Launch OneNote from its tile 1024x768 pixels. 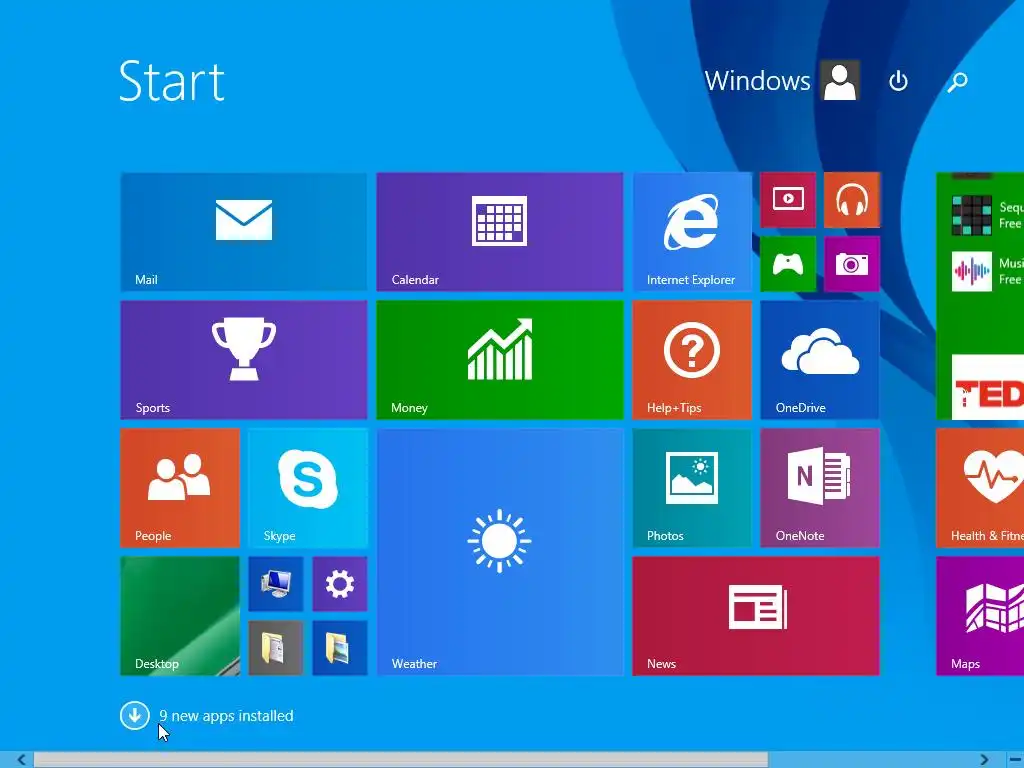[820, 488]
